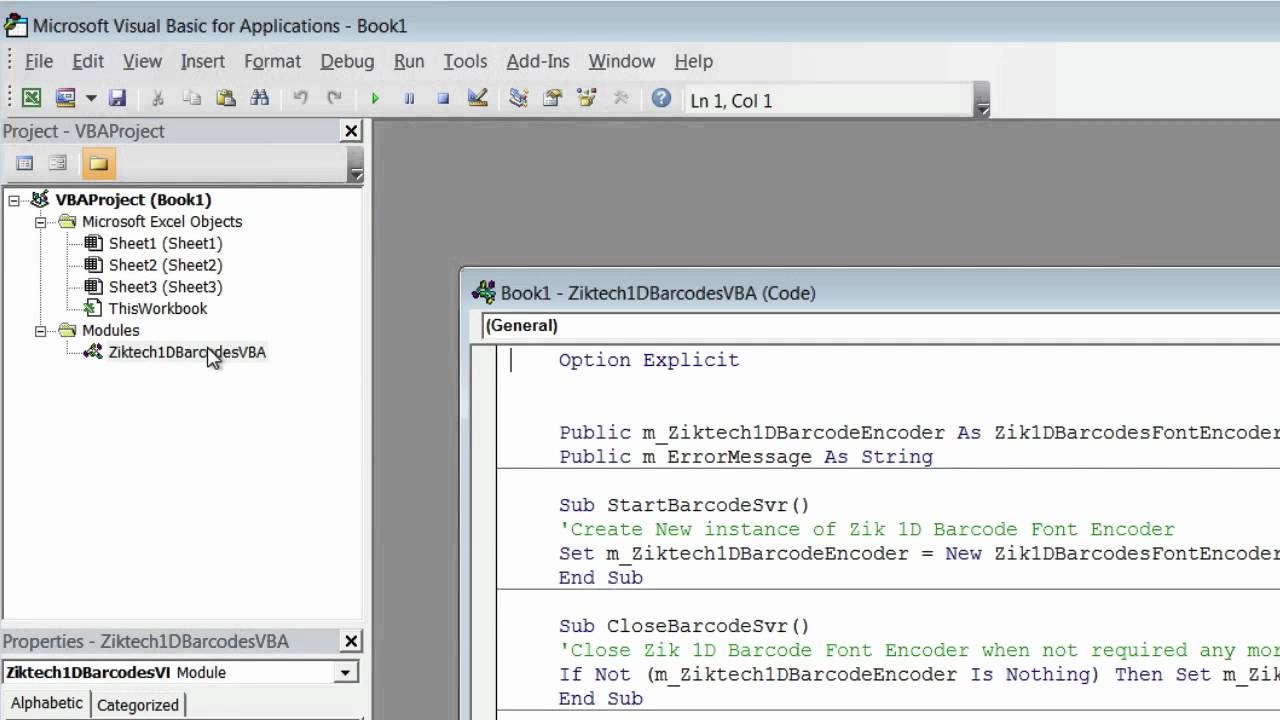This screenshot has height=720, width=1280.
Task: Open the Properties object selector dropdown
Action: point(345,673)
